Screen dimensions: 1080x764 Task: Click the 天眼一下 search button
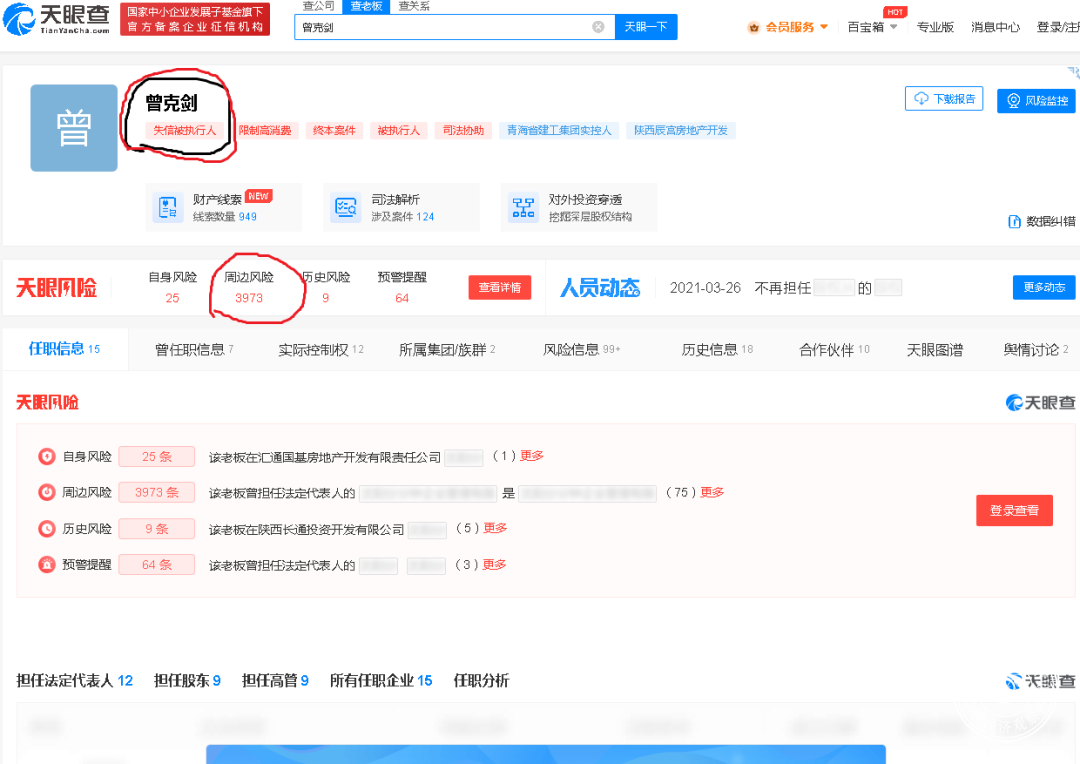[x=646, y=27]
